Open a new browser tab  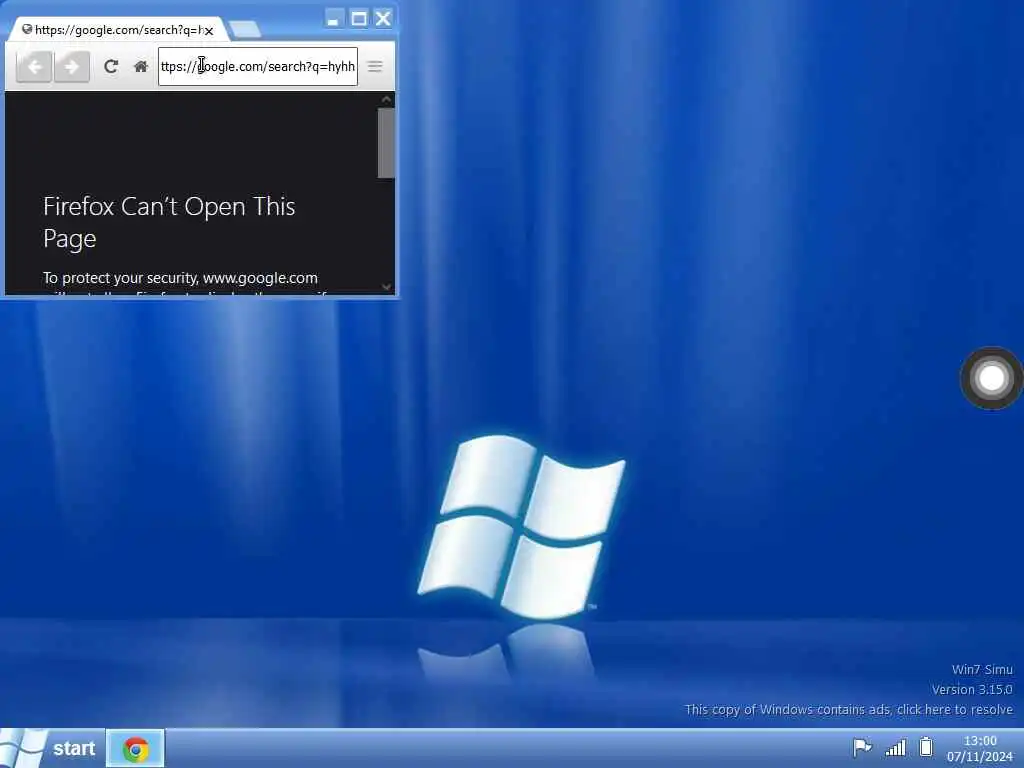pos(245,29)
